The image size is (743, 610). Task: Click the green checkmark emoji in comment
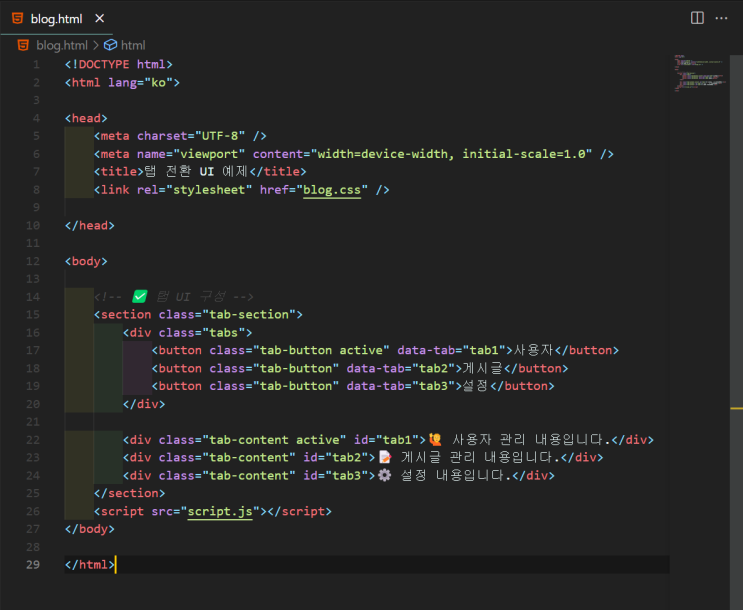pos(140,297)
